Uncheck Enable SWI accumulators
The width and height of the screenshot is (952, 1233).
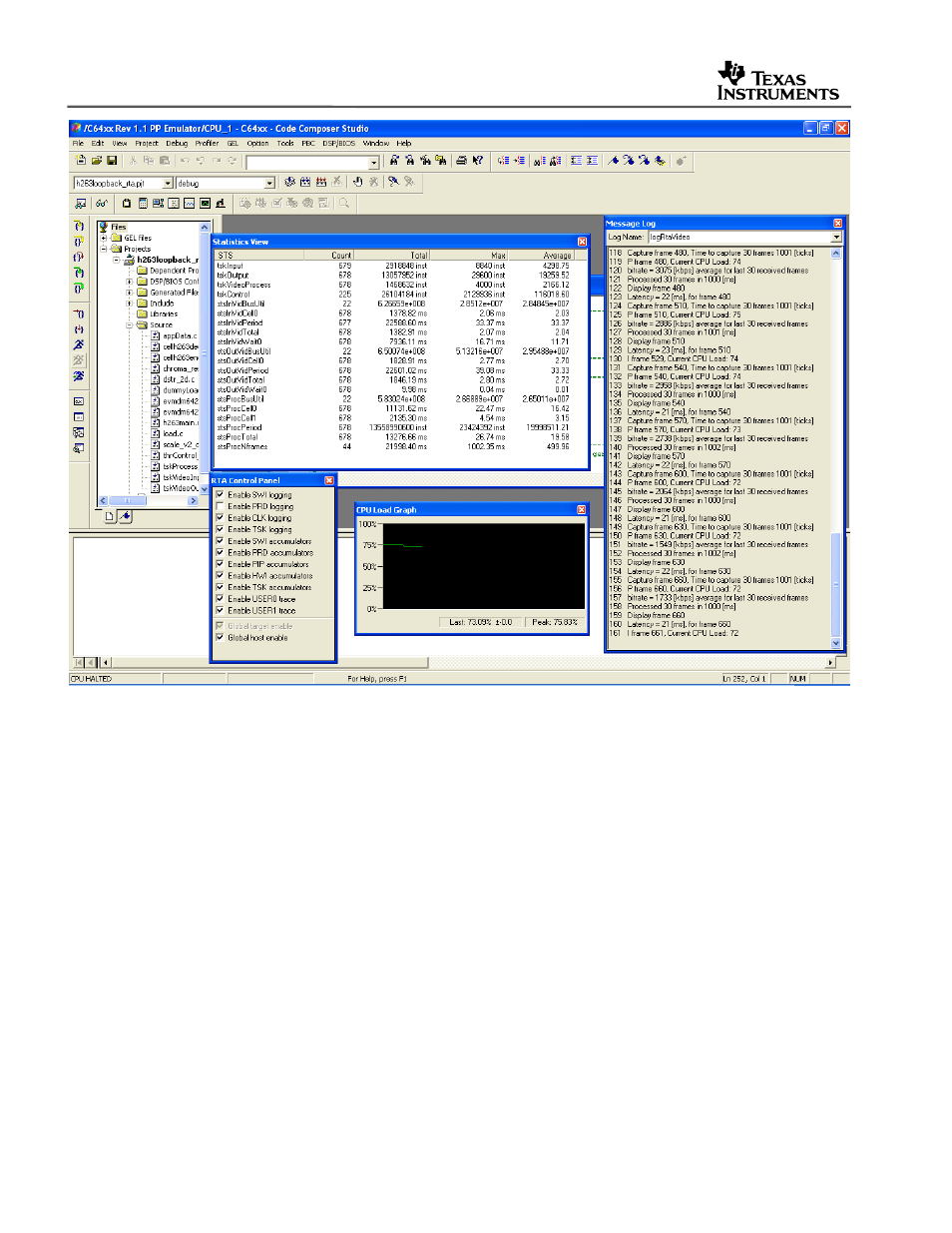pos(220,540)
